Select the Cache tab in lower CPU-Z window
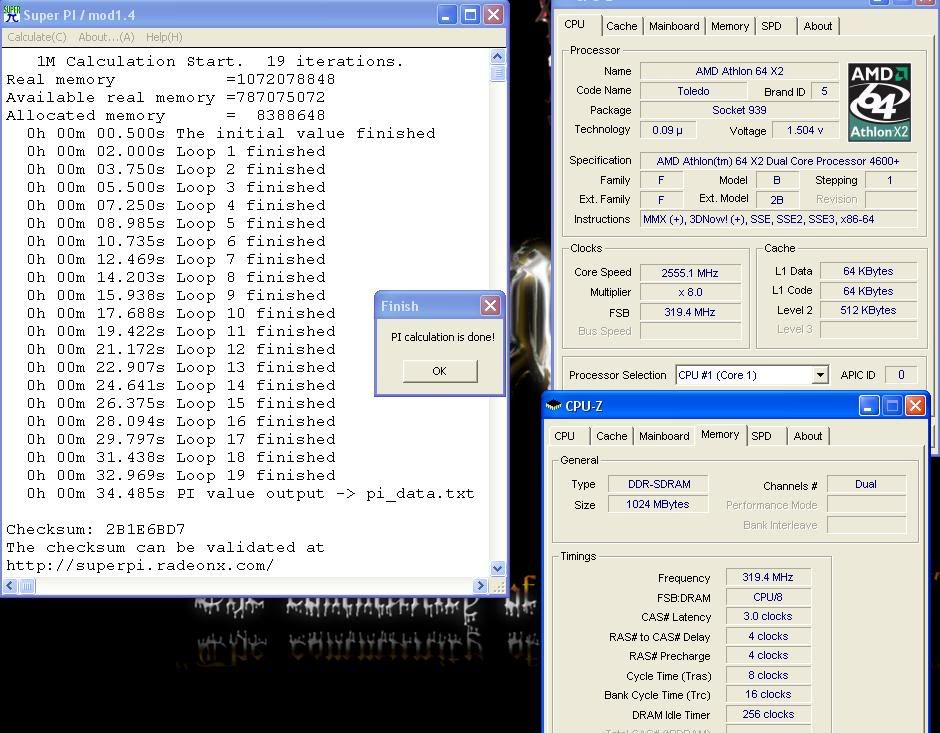This screenshot has width=940, height=733. [x=612, y=436]
